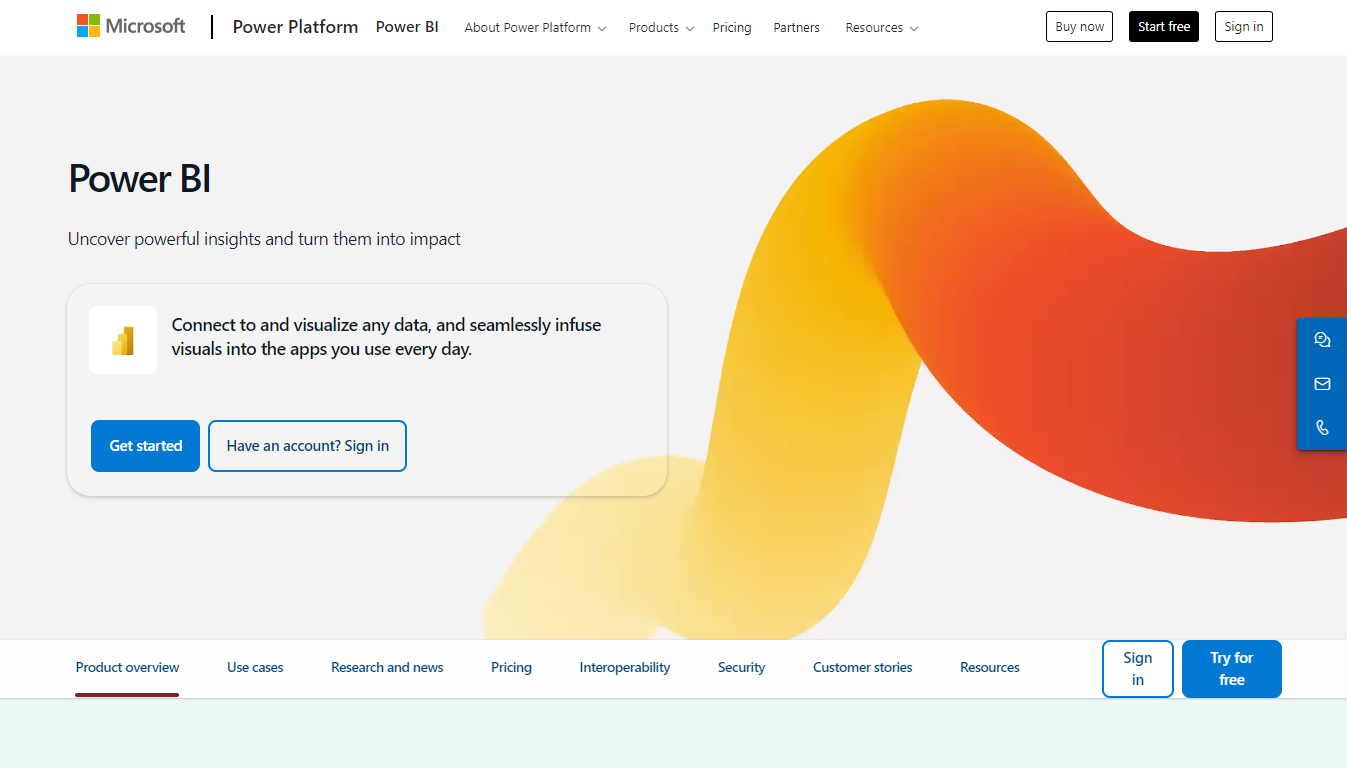Click the black Start free button
The width and height of the screenshot is (1347, 768).
click(1164, 27)
